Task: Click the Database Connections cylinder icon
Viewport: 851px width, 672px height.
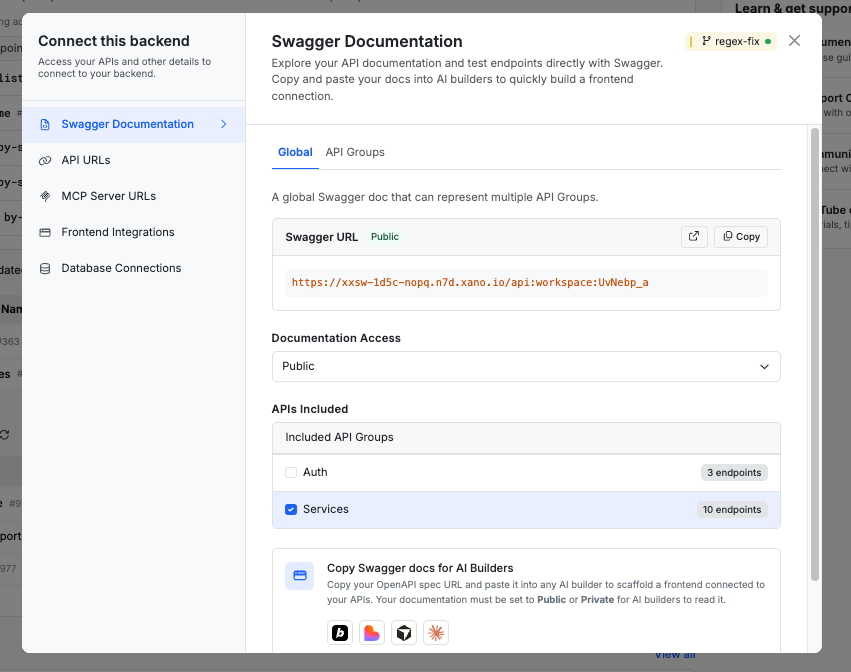Action: [45, 269]
